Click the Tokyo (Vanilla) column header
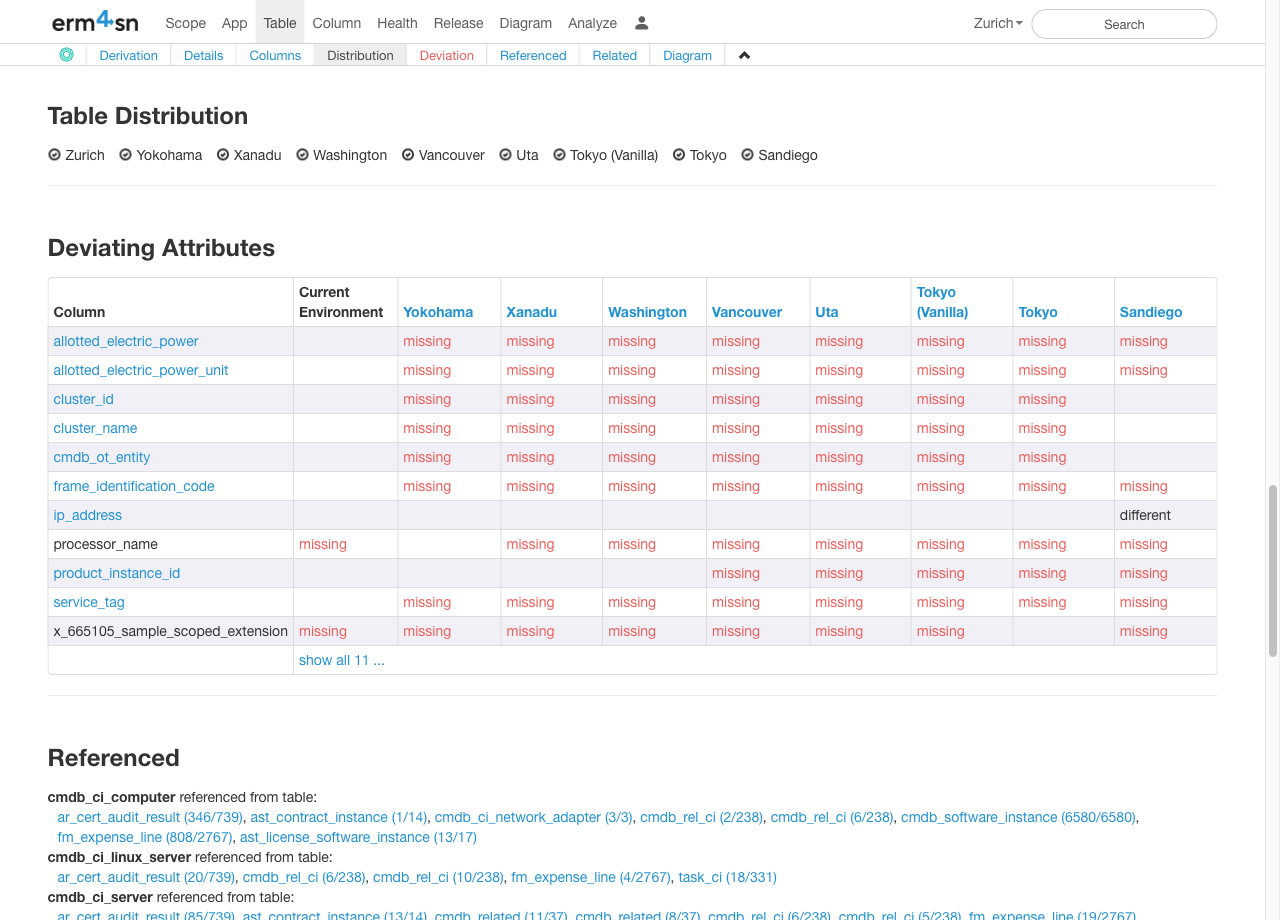 942,302
